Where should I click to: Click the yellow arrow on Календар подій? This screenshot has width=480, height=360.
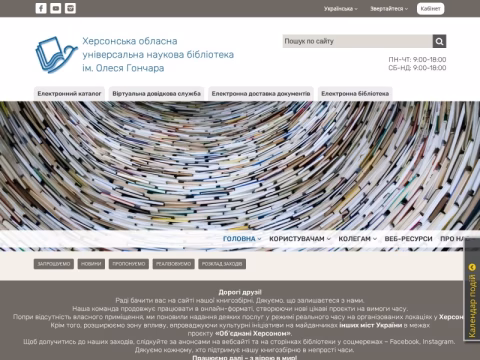tap(472, 267)
